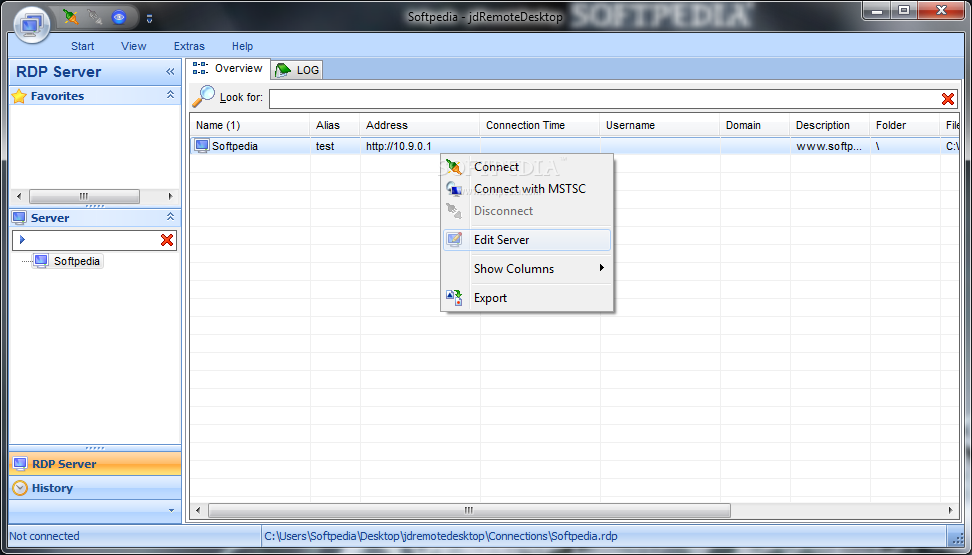Move the server list left with scroll arrow
Viewport: 972px width, 555px height.
tap(198, 511)
